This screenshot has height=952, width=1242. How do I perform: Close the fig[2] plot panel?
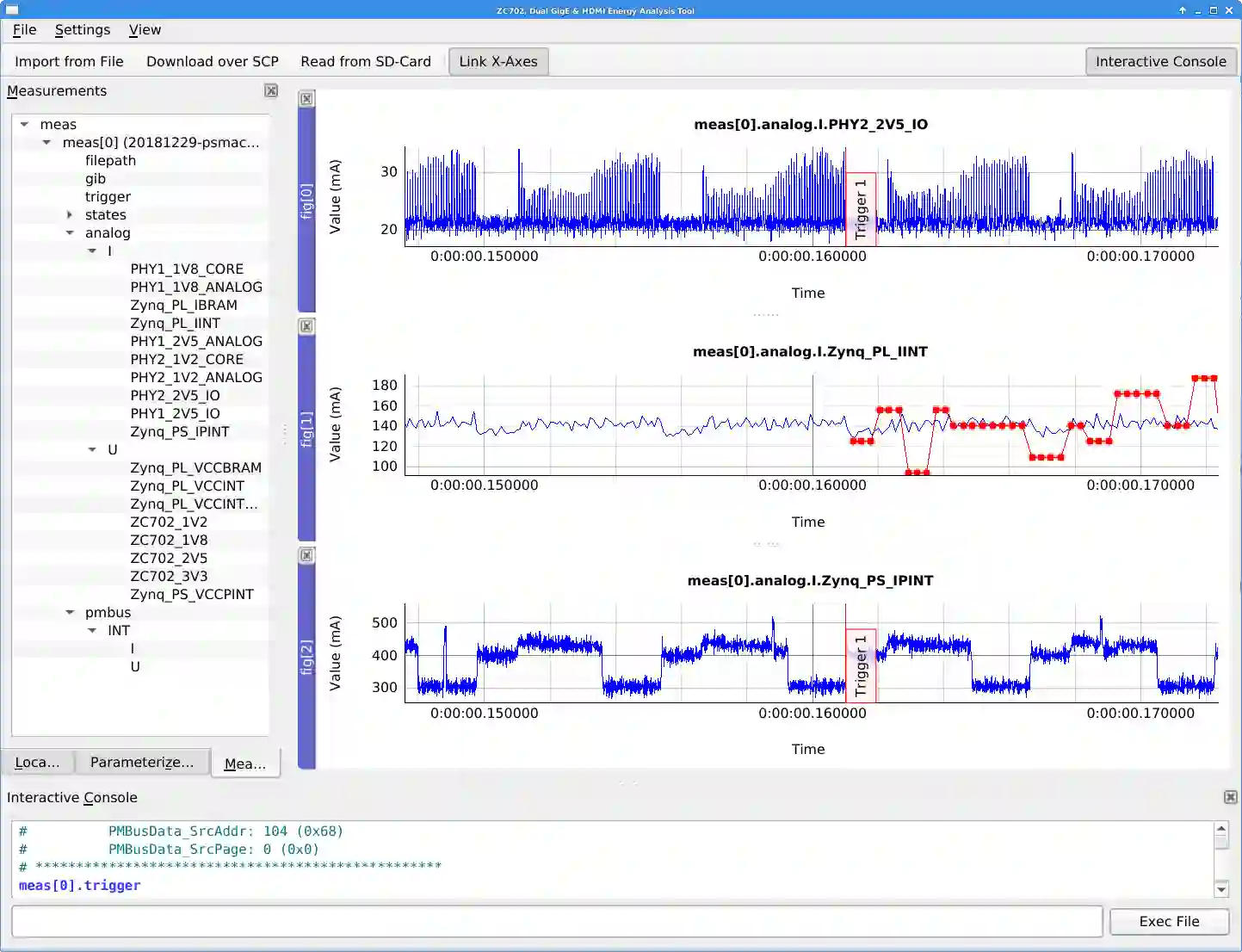[306, 555]
